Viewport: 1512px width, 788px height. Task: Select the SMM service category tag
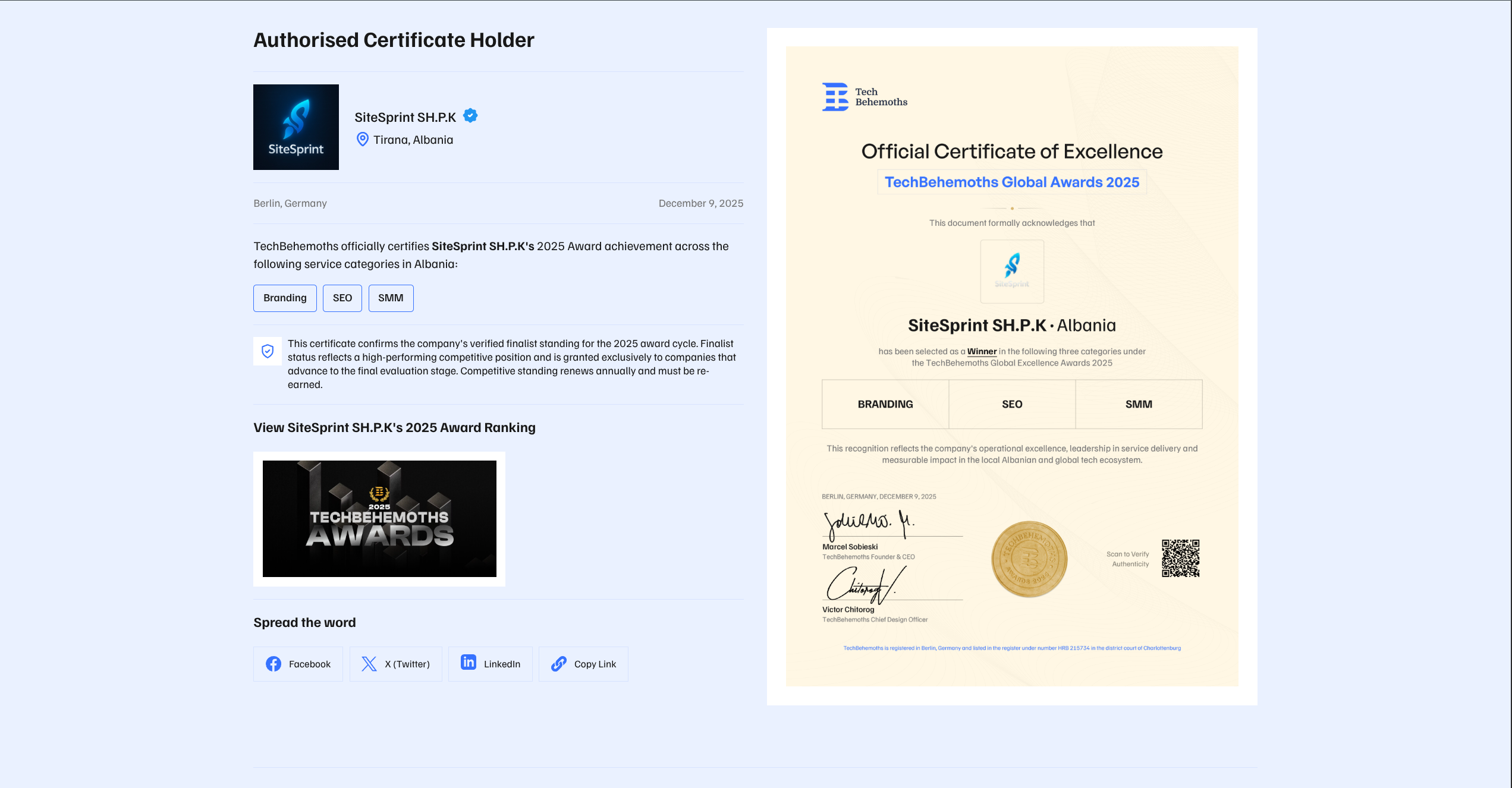391,298
